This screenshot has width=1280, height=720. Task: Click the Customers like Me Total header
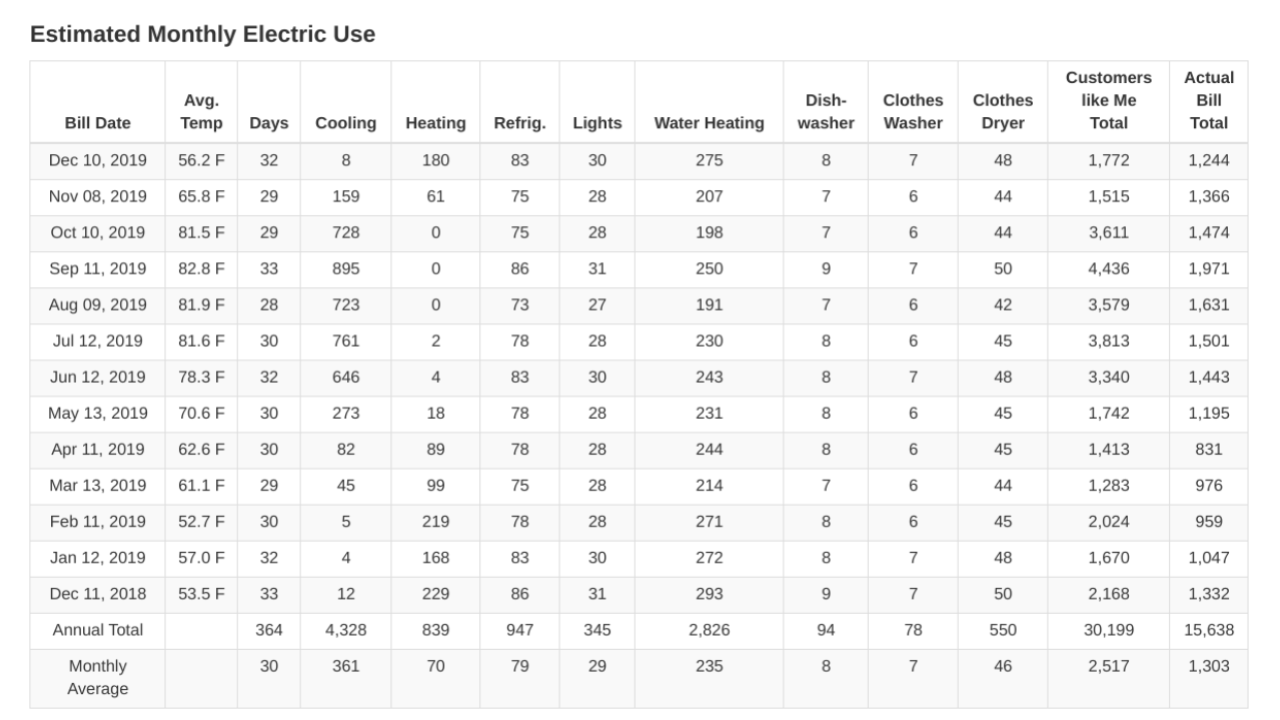click(x=1108, y=100)
